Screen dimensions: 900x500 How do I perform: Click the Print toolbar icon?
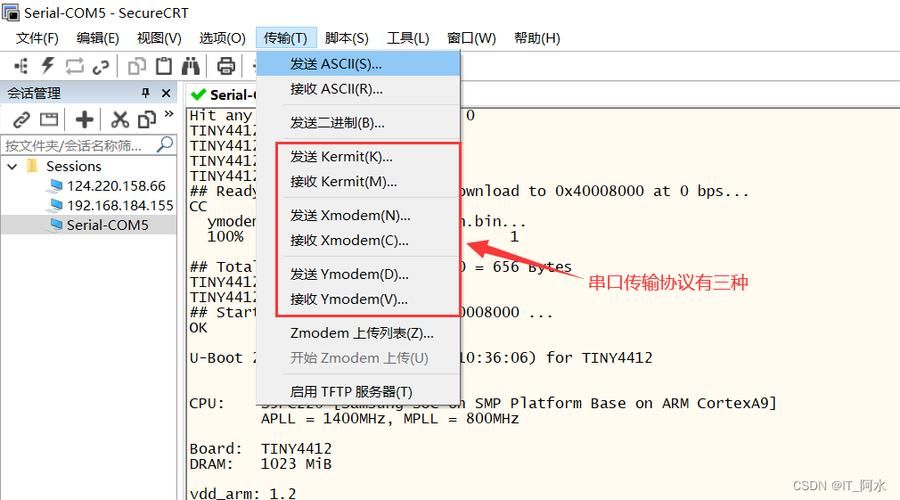pos(226,67)
